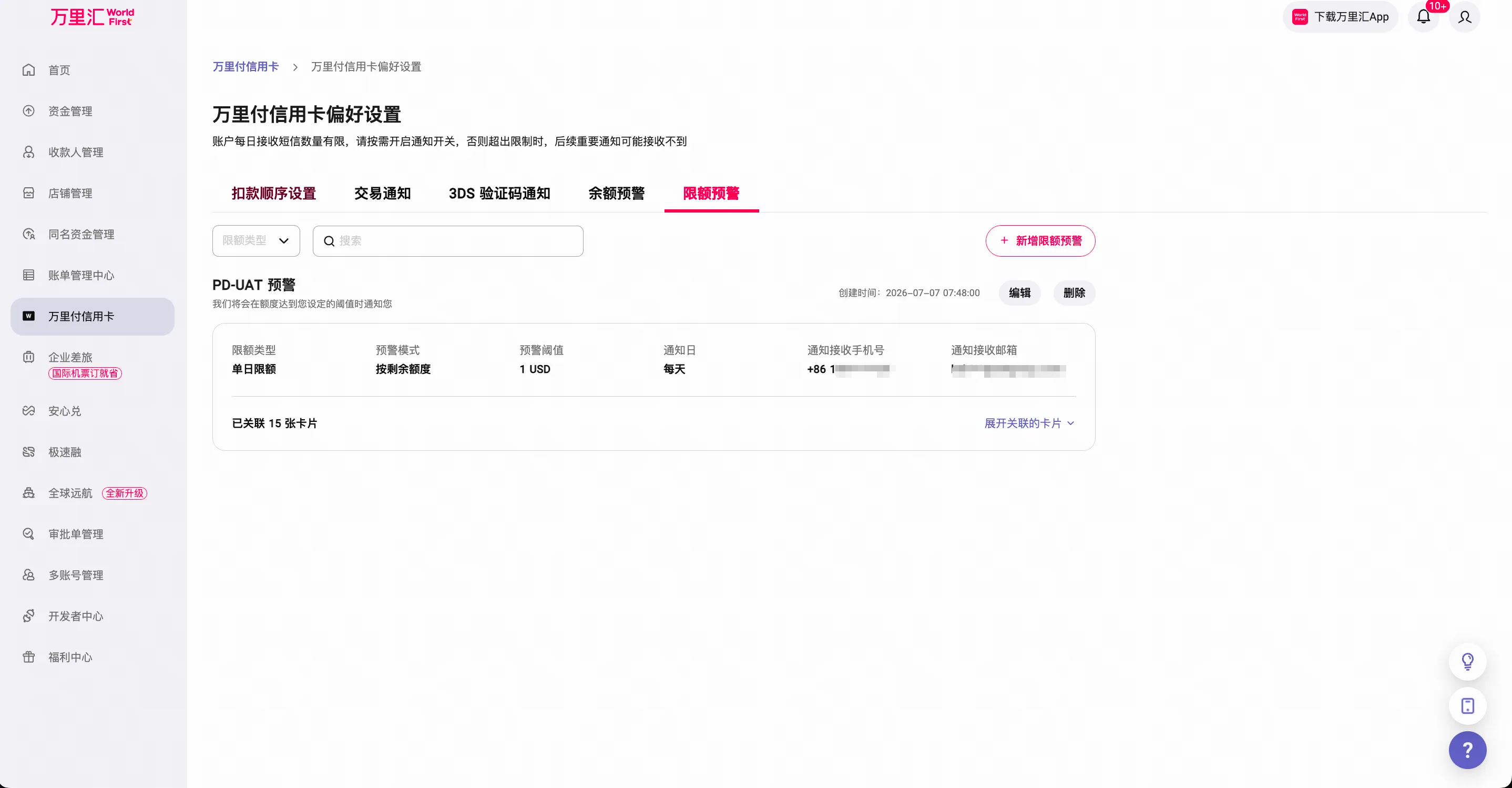Open the user profile avatar icon
Image resolution: width=1512 pixels, height=788 pixels.
tap(1465, 16)
